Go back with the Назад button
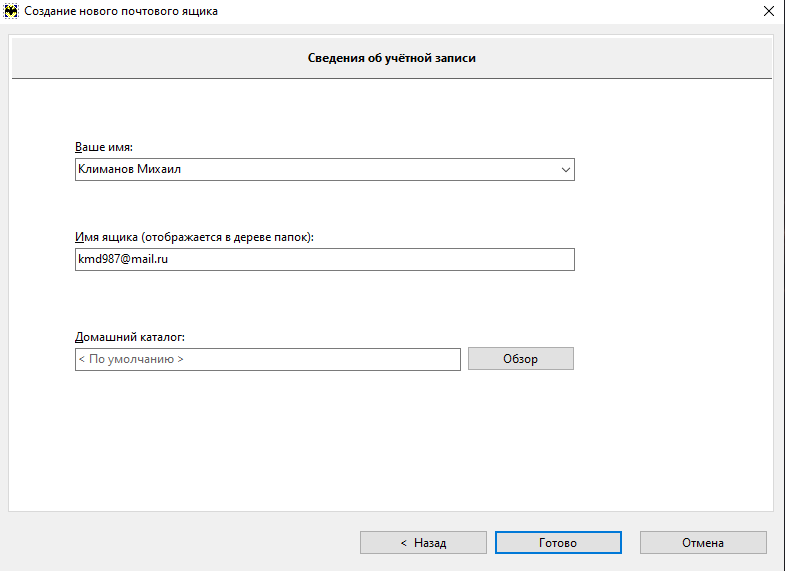This screenshot has width=785, height=571. (423, 542)
